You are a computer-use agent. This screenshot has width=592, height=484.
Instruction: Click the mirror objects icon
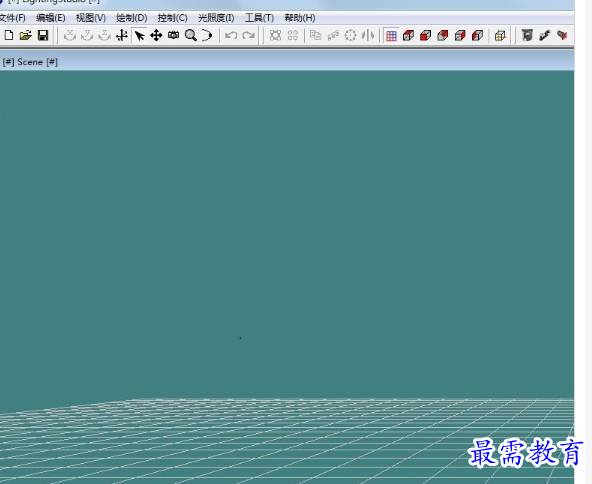pyautogui.click(x=368, y=35)
